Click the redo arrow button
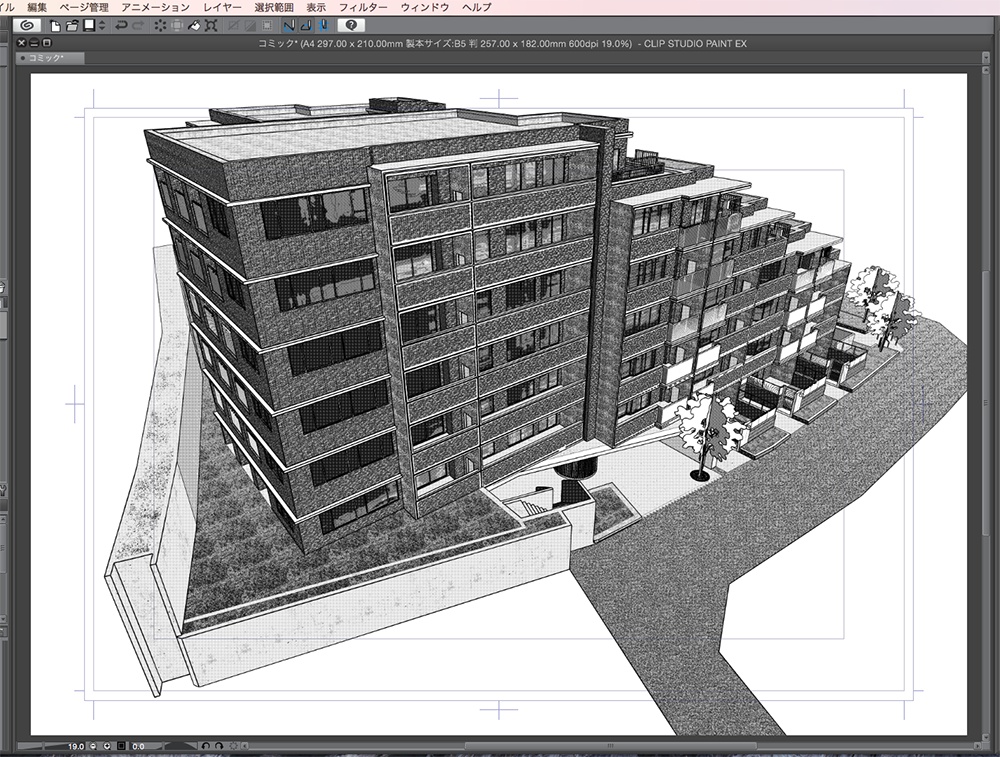 (x=138, y=27)
